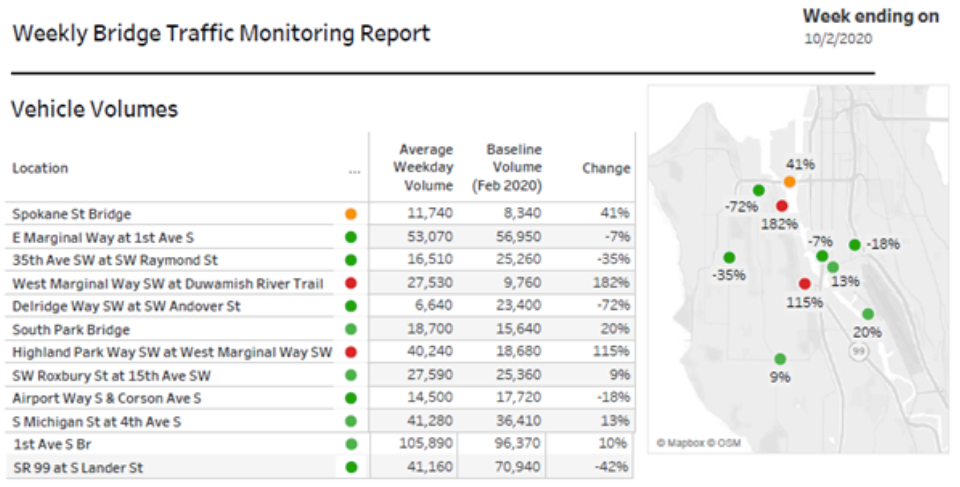Click the Change column header
This screenshot has height=487, width=960.
[x=606, y=168]
